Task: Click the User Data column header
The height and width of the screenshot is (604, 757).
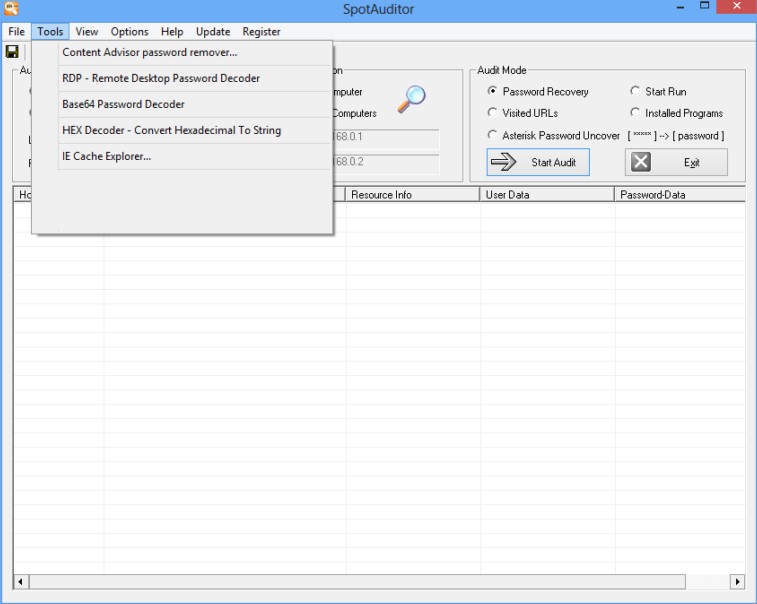Action: 547,195
